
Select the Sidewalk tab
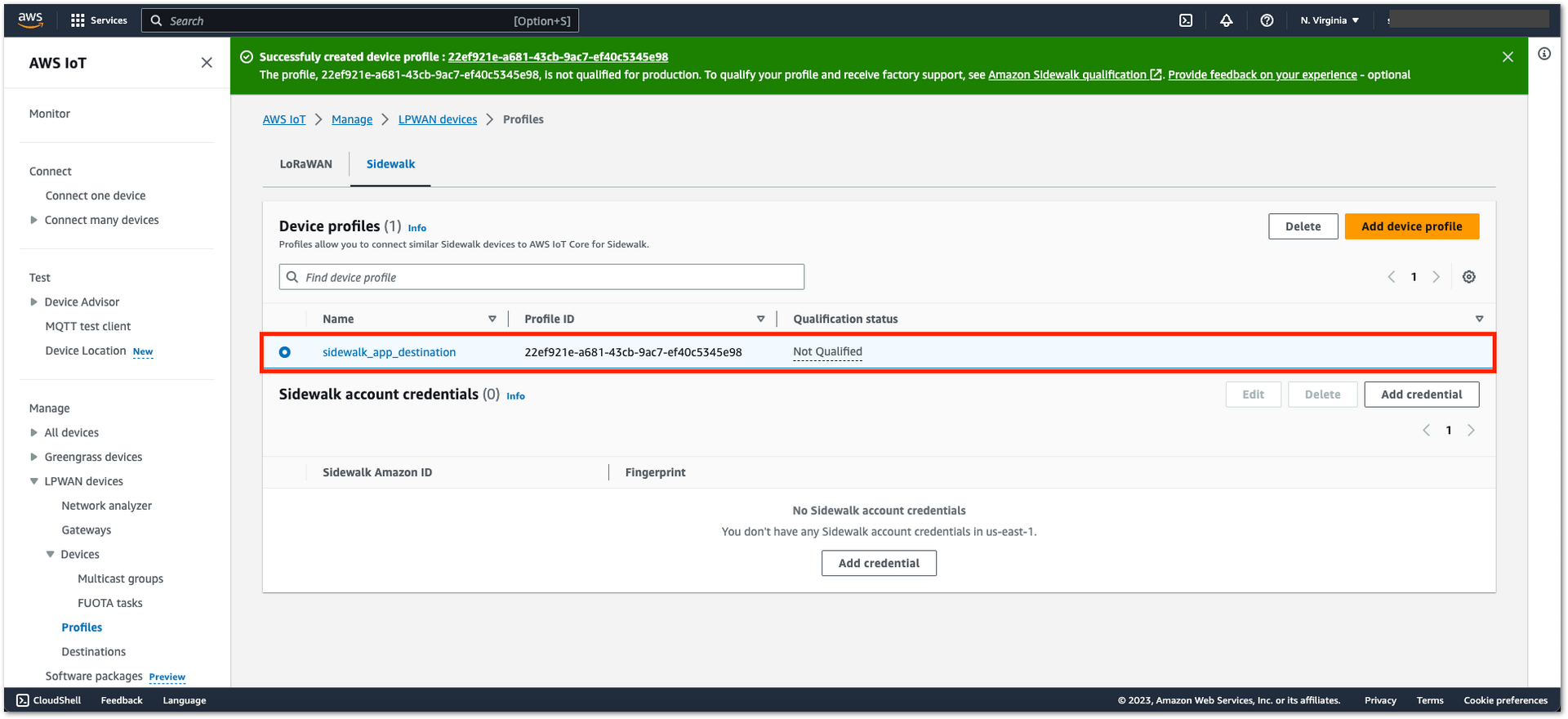coord(390,164)
